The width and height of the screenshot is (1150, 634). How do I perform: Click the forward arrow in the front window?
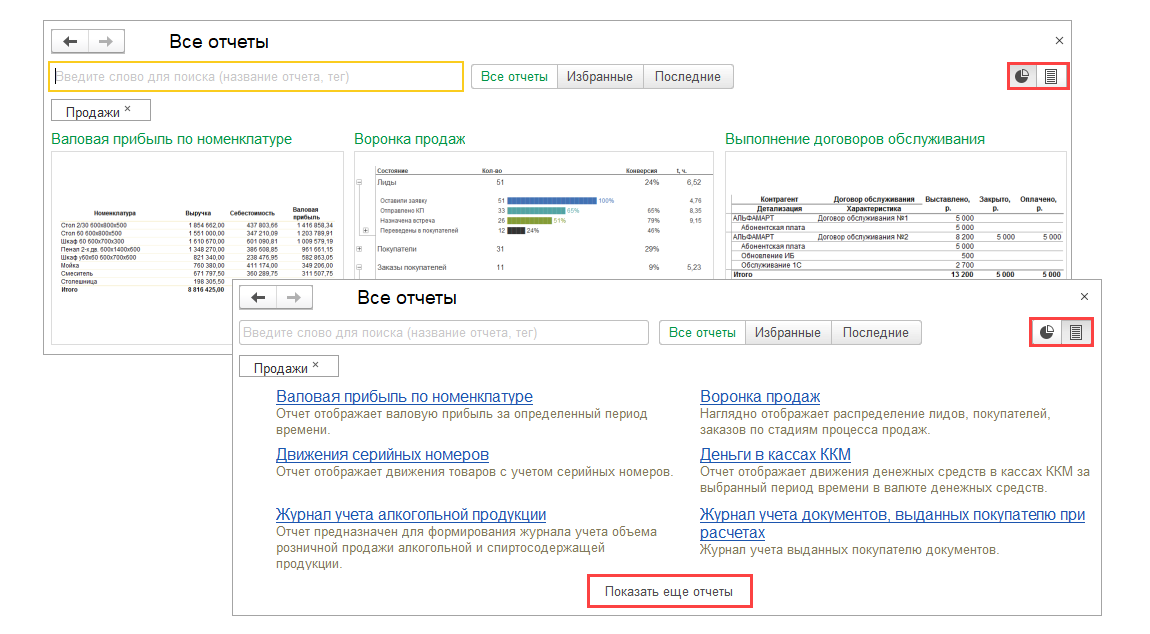point(294,297)
